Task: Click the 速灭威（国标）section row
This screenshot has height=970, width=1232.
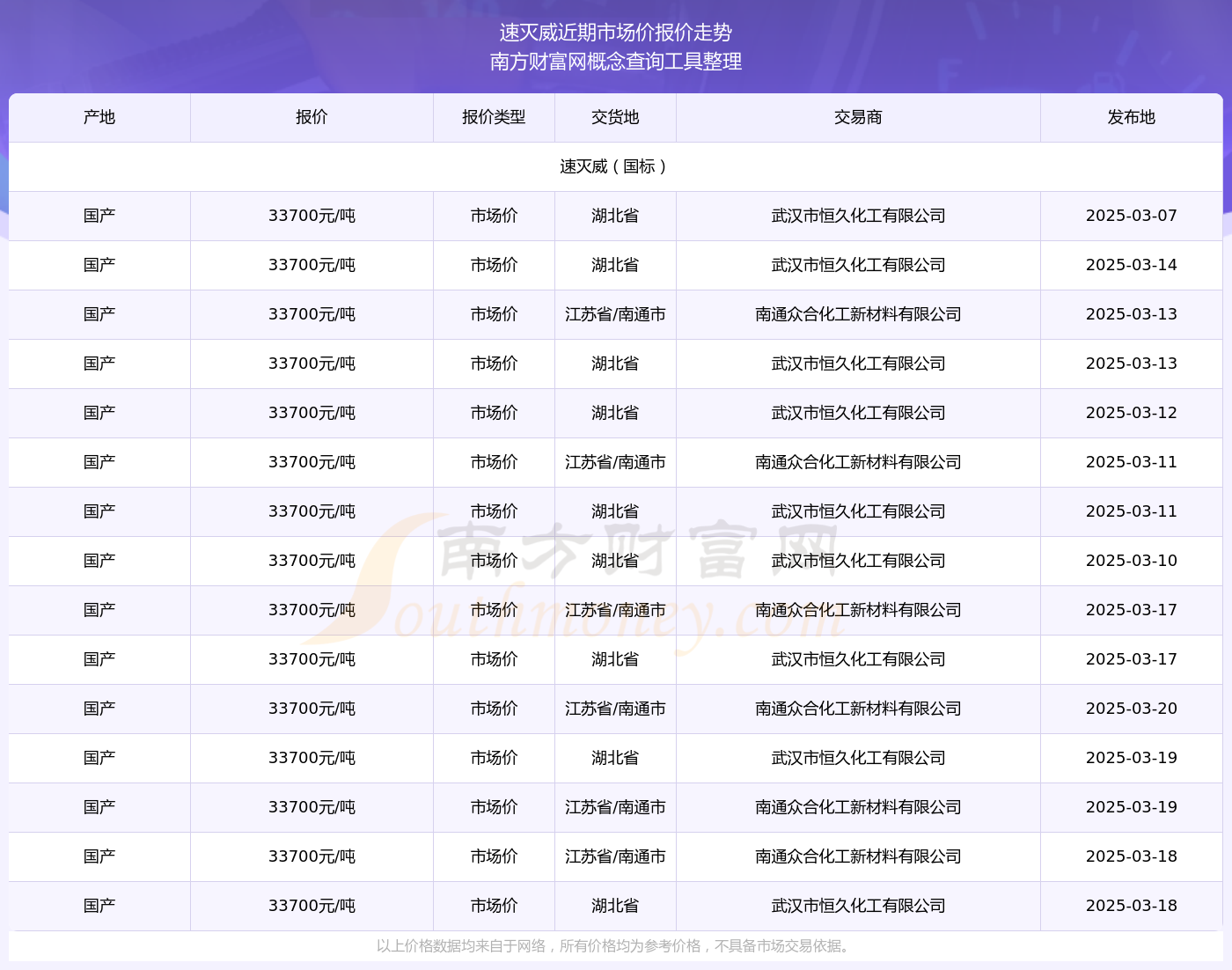Action: (x=616, y=166)
